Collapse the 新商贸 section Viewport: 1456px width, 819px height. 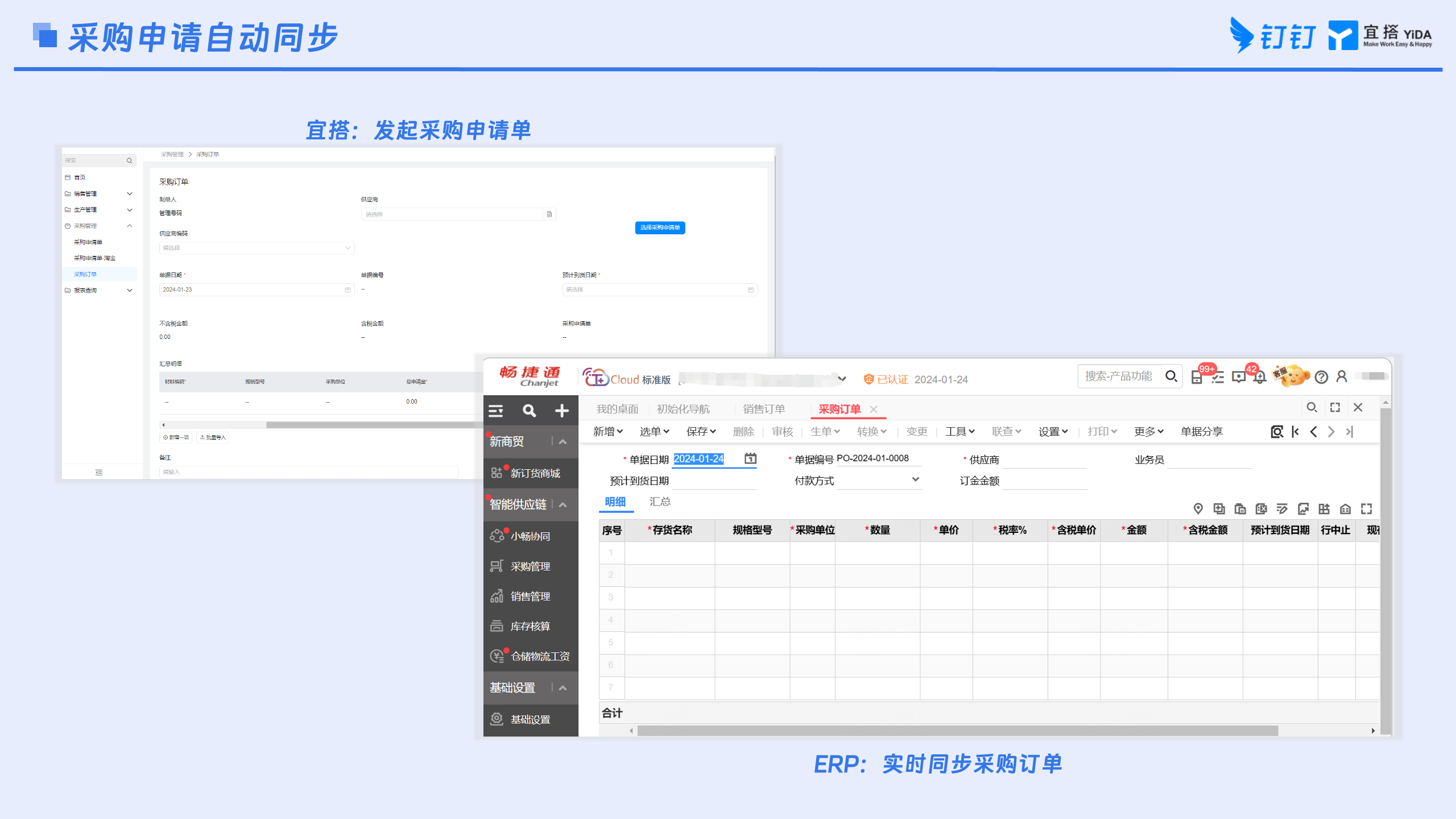click(x=563, y=442)
